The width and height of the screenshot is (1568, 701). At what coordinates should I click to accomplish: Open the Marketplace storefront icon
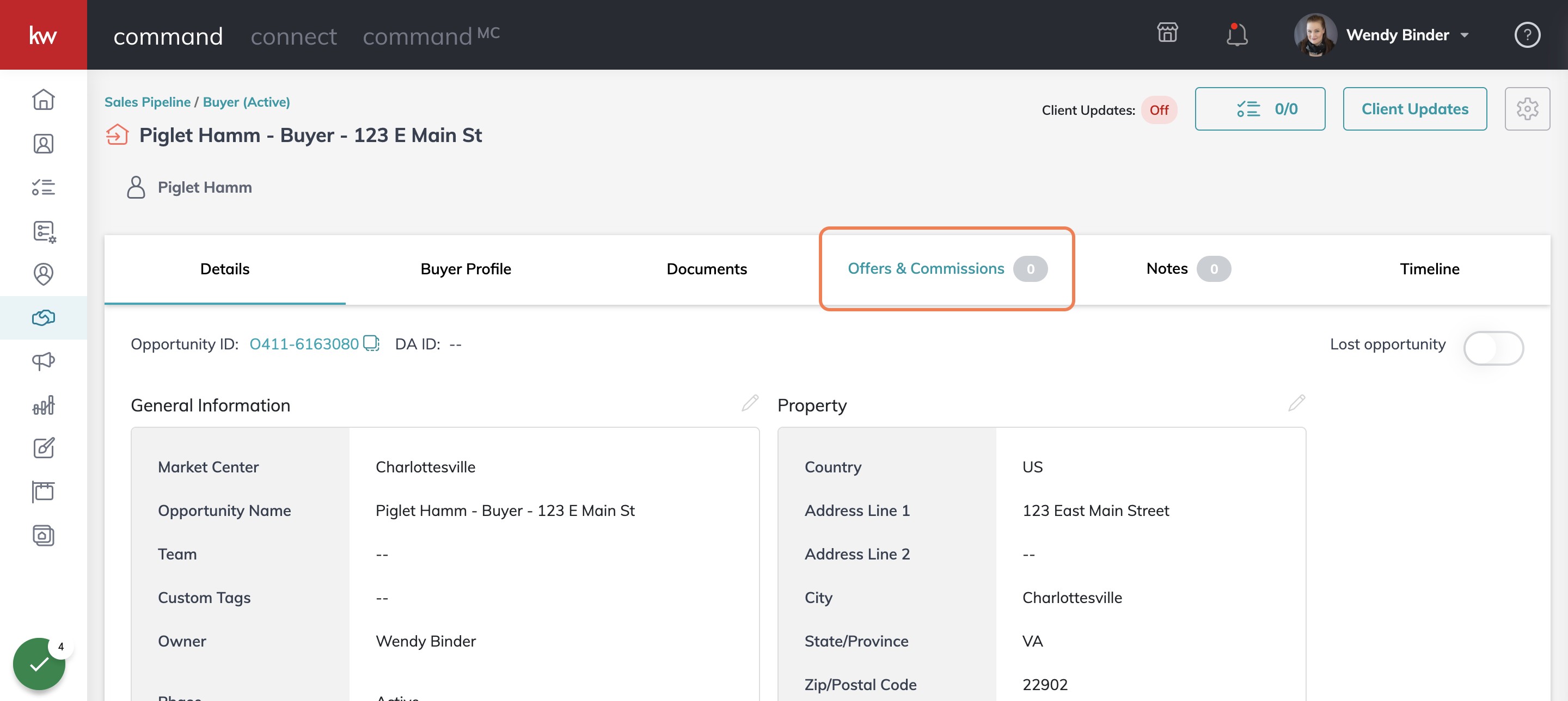point(1167,33)
